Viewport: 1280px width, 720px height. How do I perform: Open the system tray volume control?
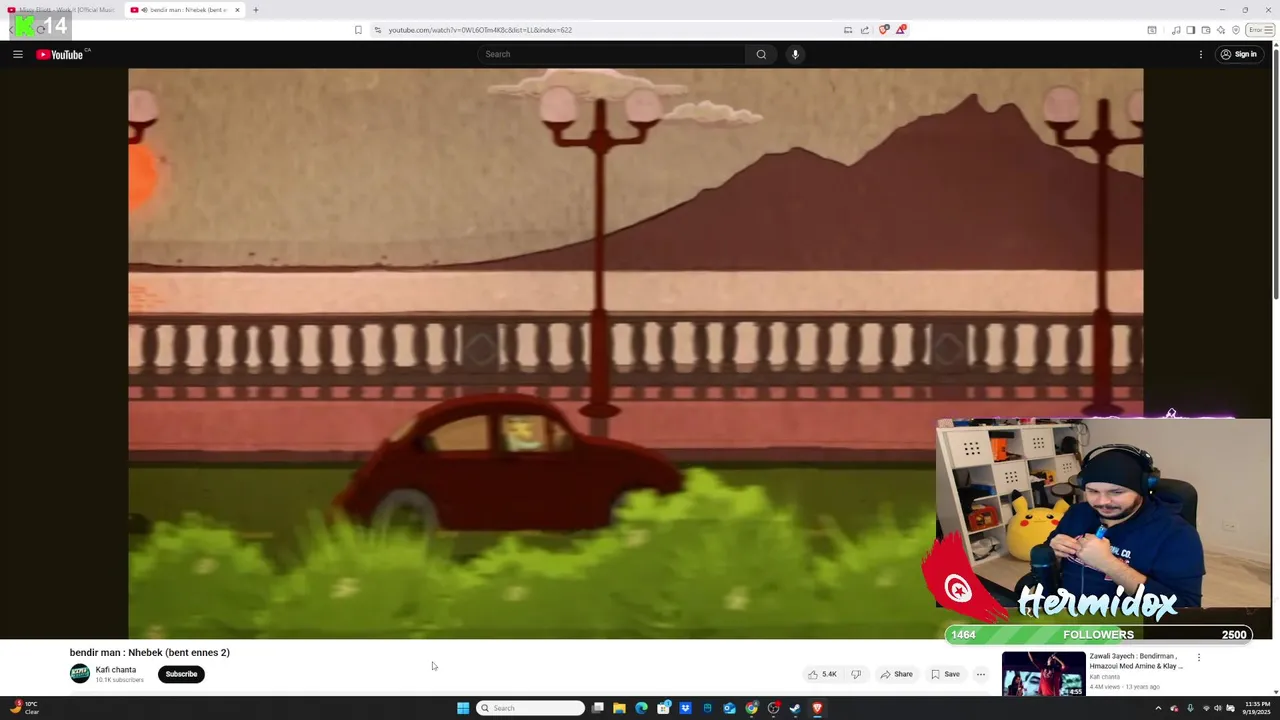coord(1218,708)
